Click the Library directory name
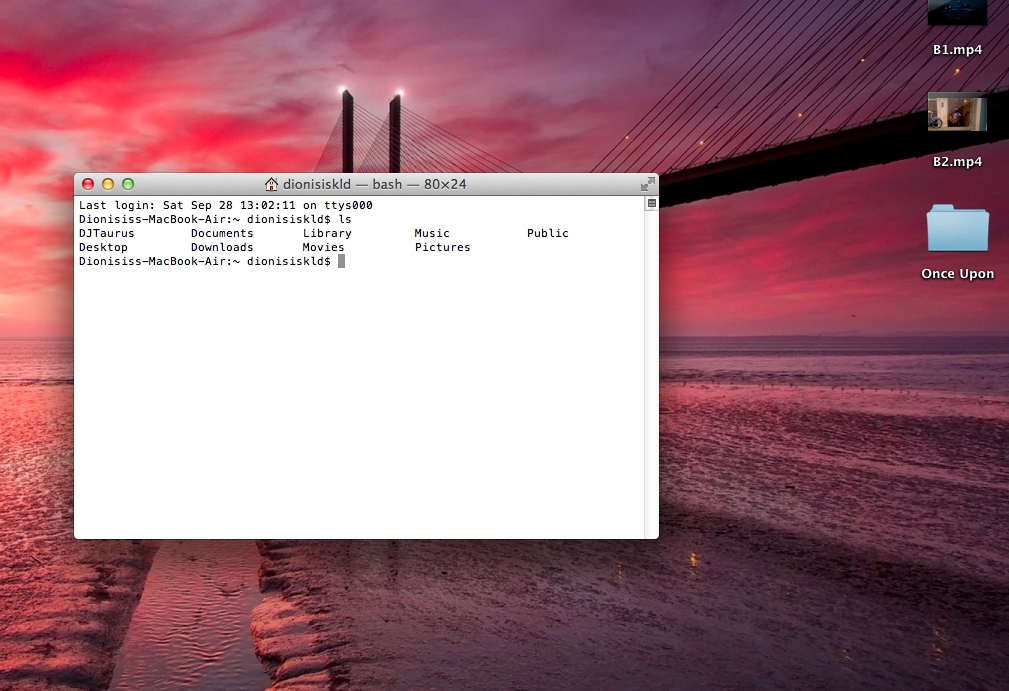 pos(327,233)
